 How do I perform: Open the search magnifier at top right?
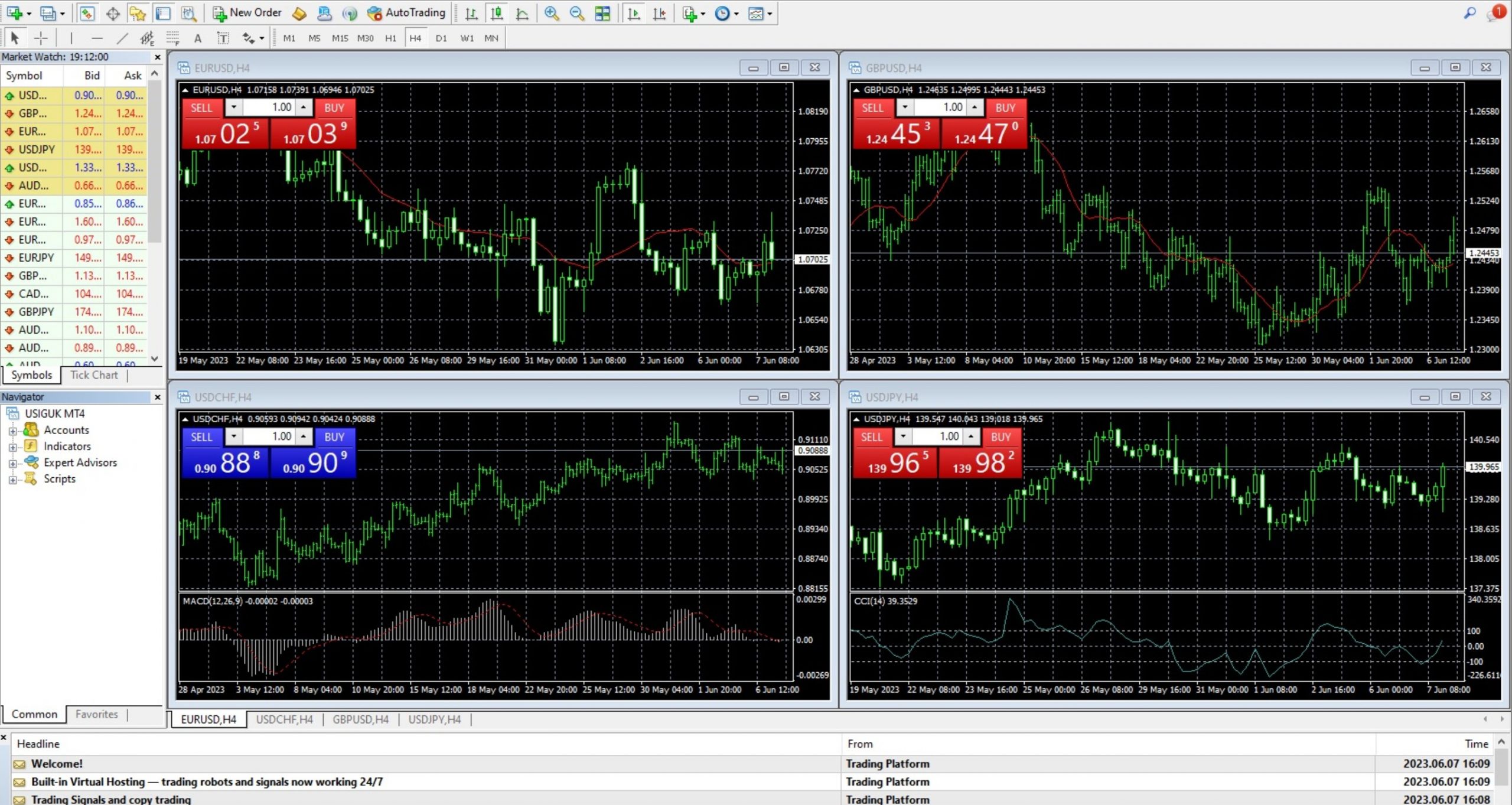point(1470,13)
